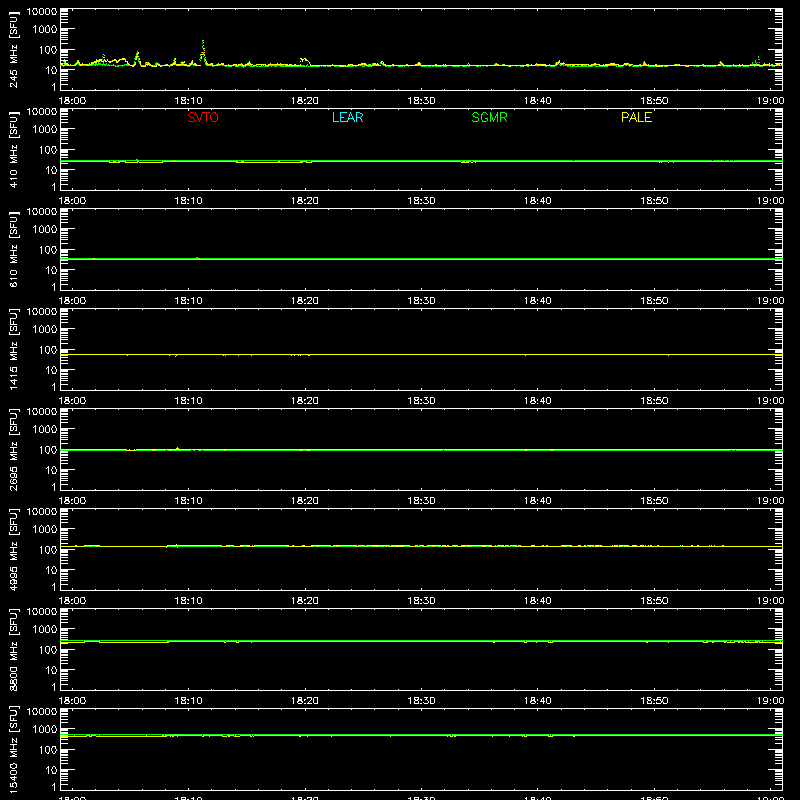
Task: Click the green SGMR station label
Action: point(489,117)
